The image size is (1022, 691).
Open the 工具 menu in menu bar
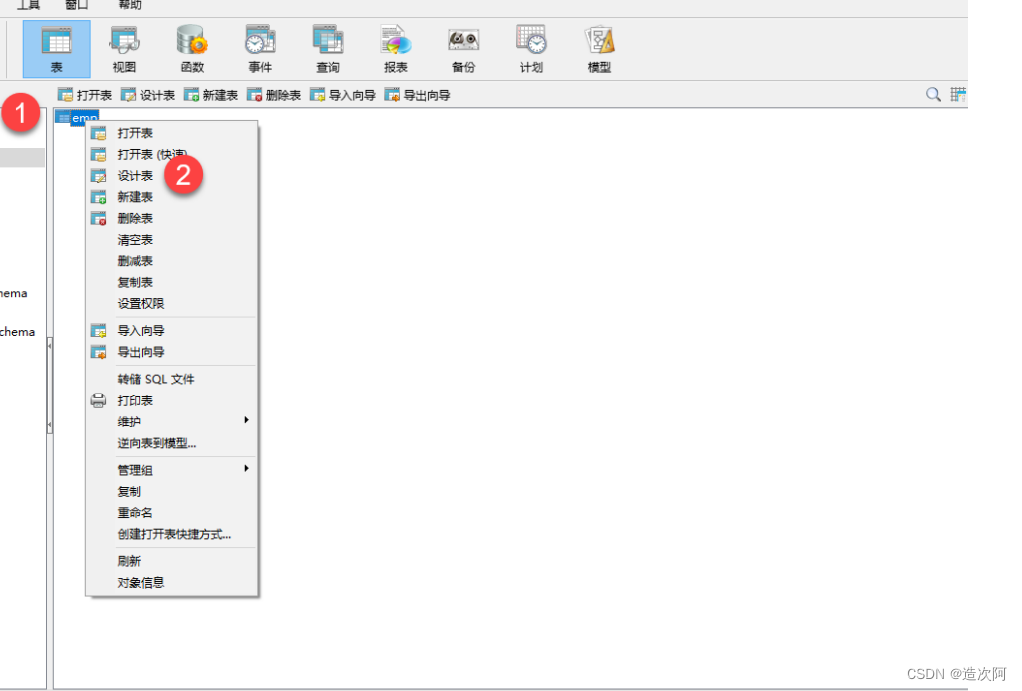coord(28,5)
